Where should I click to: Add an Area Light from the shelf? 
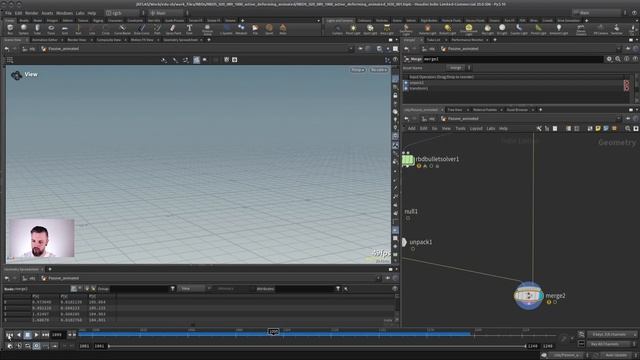[x=387, y=29]
